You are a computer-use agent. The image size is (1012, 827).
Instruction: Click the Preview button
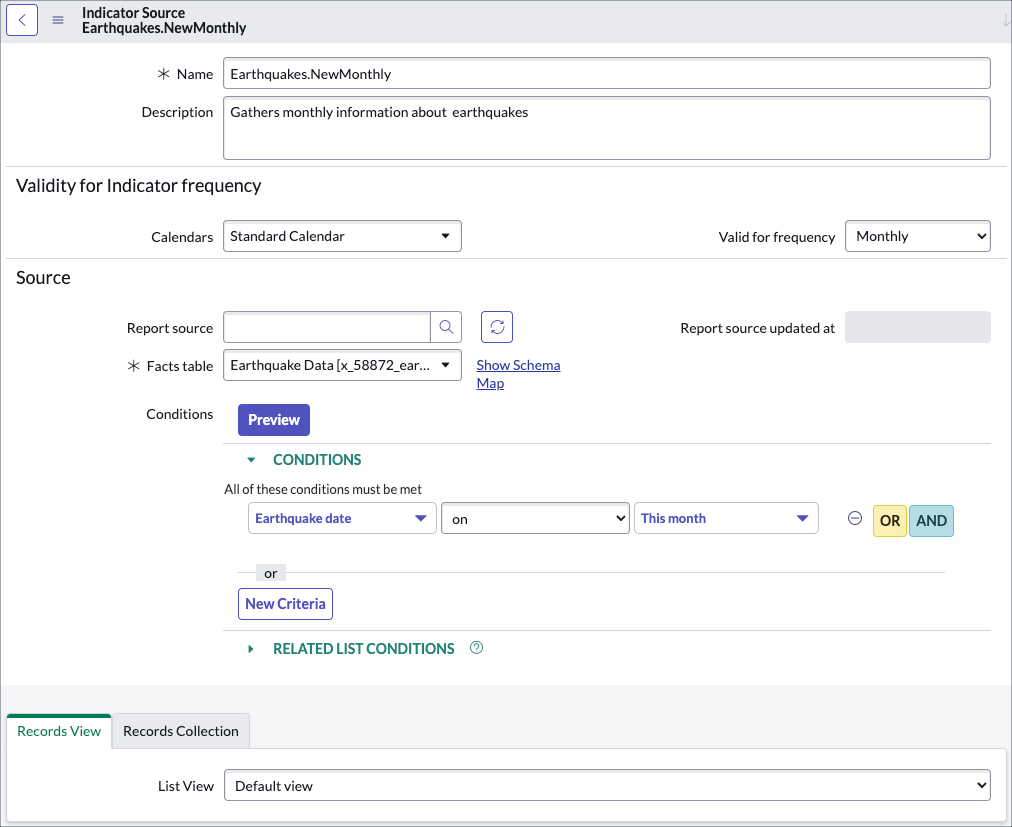tap(273, 419)
